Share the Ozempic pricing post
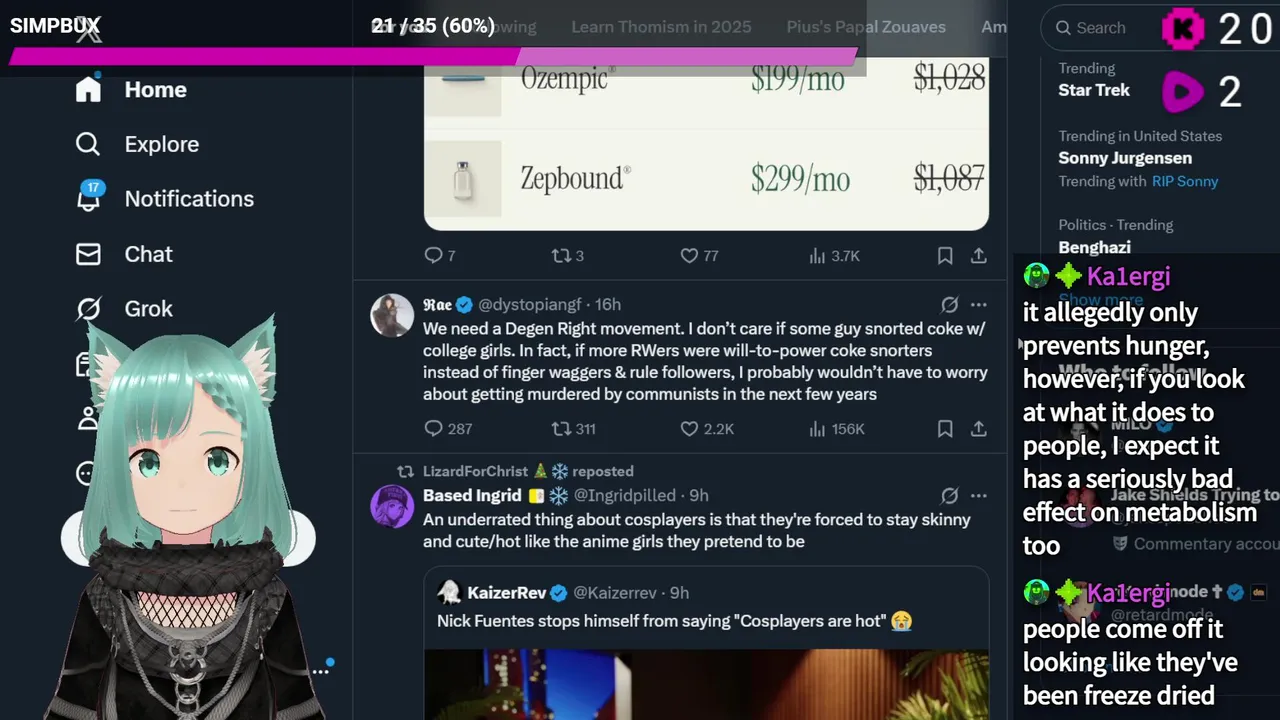This screenshot has height=720, width=1280. pos(979,256)
